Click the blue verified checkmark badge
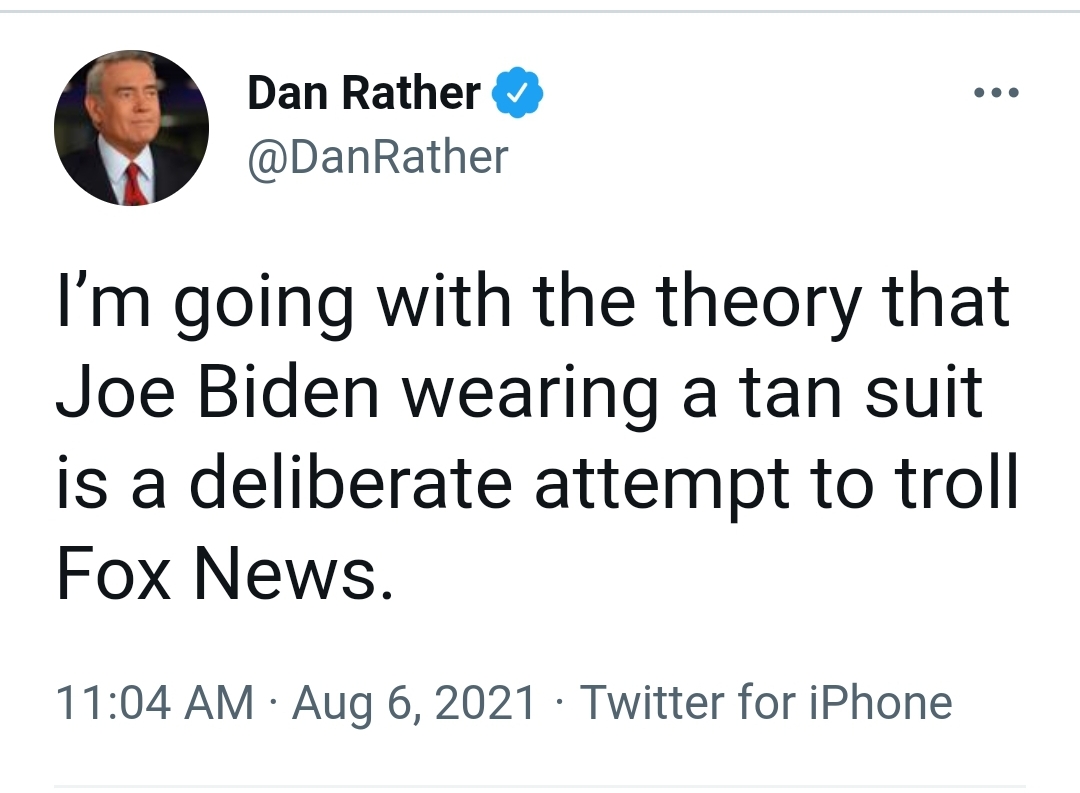 pyautogui.click(x=517, y=92)
